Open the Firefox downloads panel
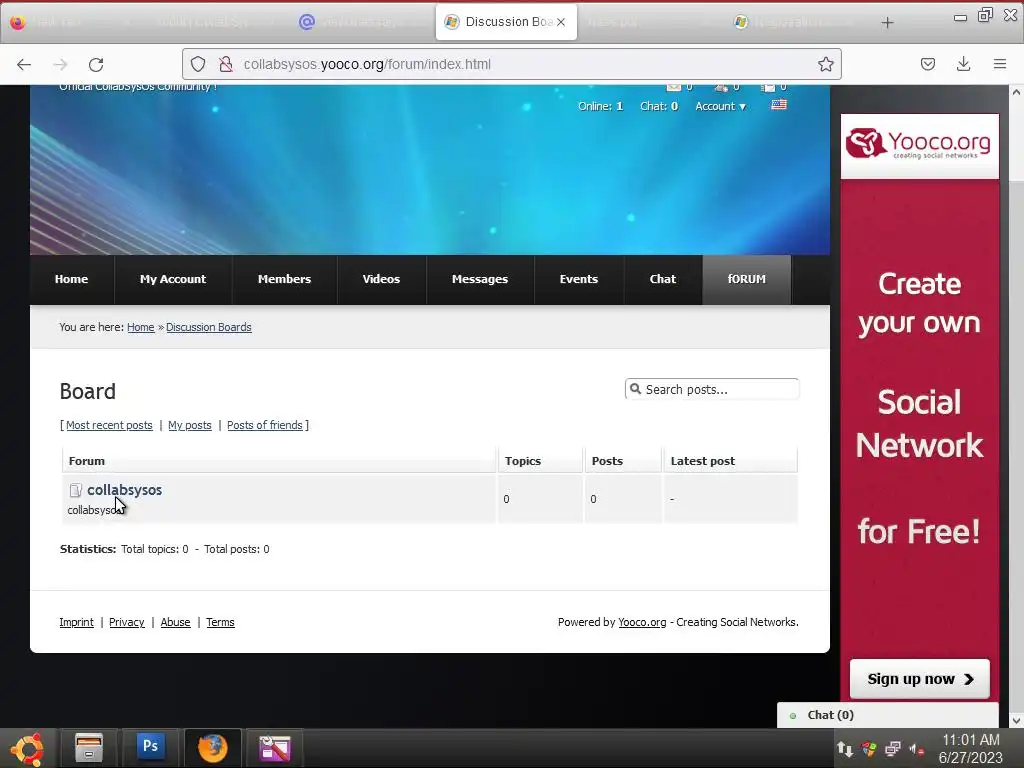Screen dimensions: 1024x768 coord(963,64)
